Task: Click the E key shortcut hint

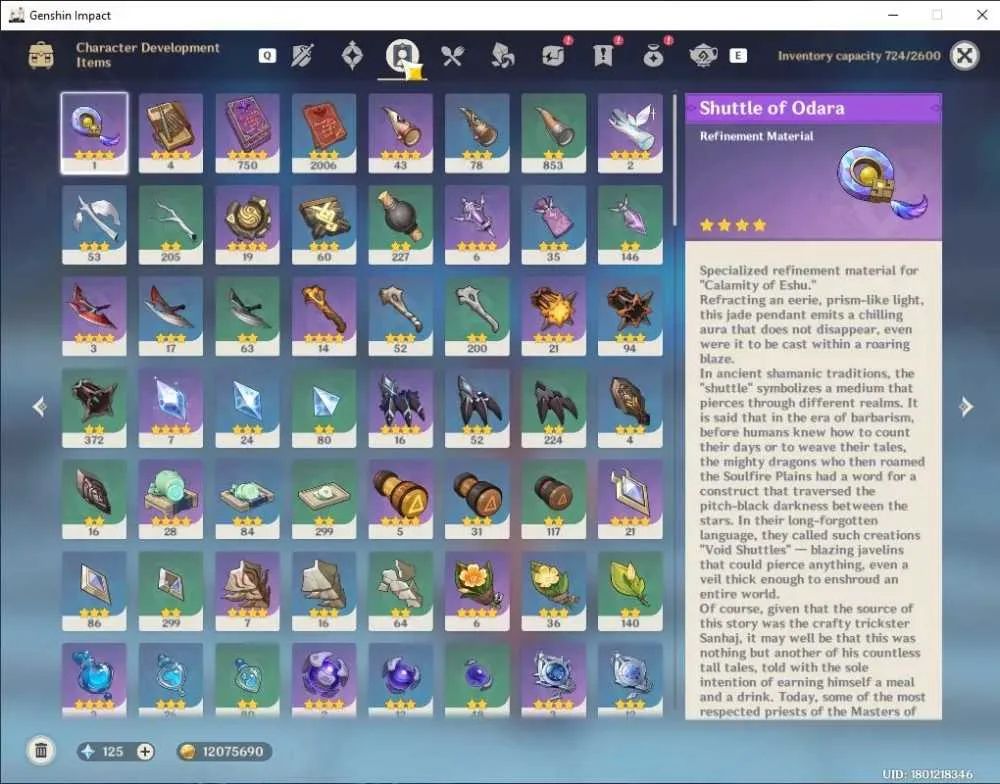Action: 738,56
